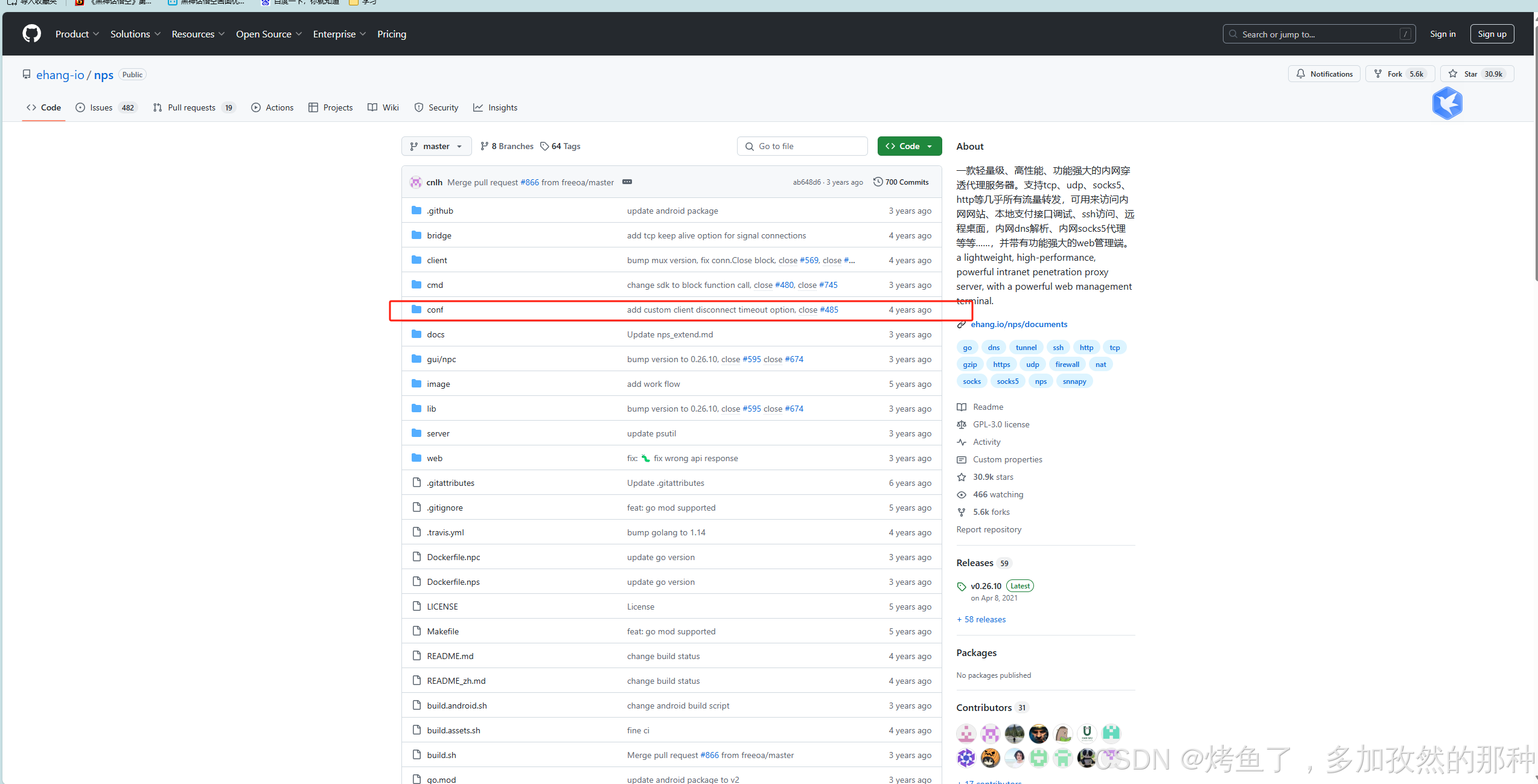The image size is (1538, 784).
Task: Open the GPL-3.0 license scales icon
Action: click(962, 424)
